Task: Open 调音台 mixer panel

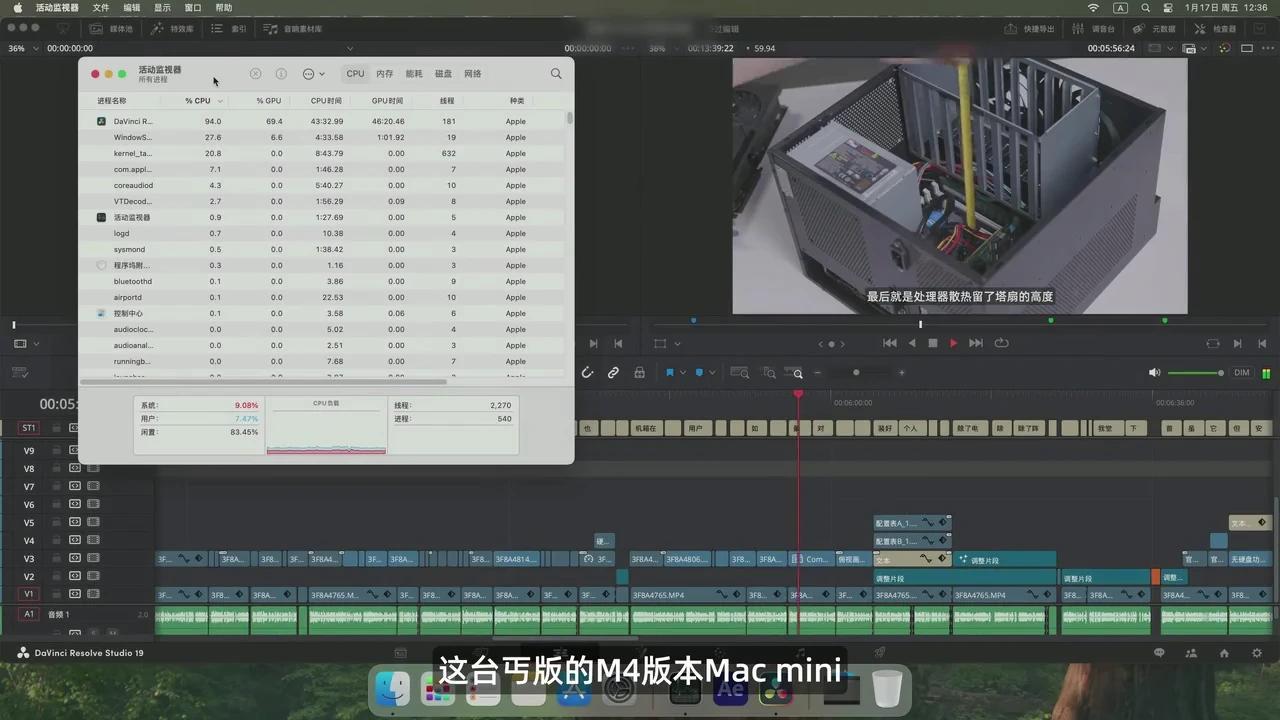Action: 1093,29
